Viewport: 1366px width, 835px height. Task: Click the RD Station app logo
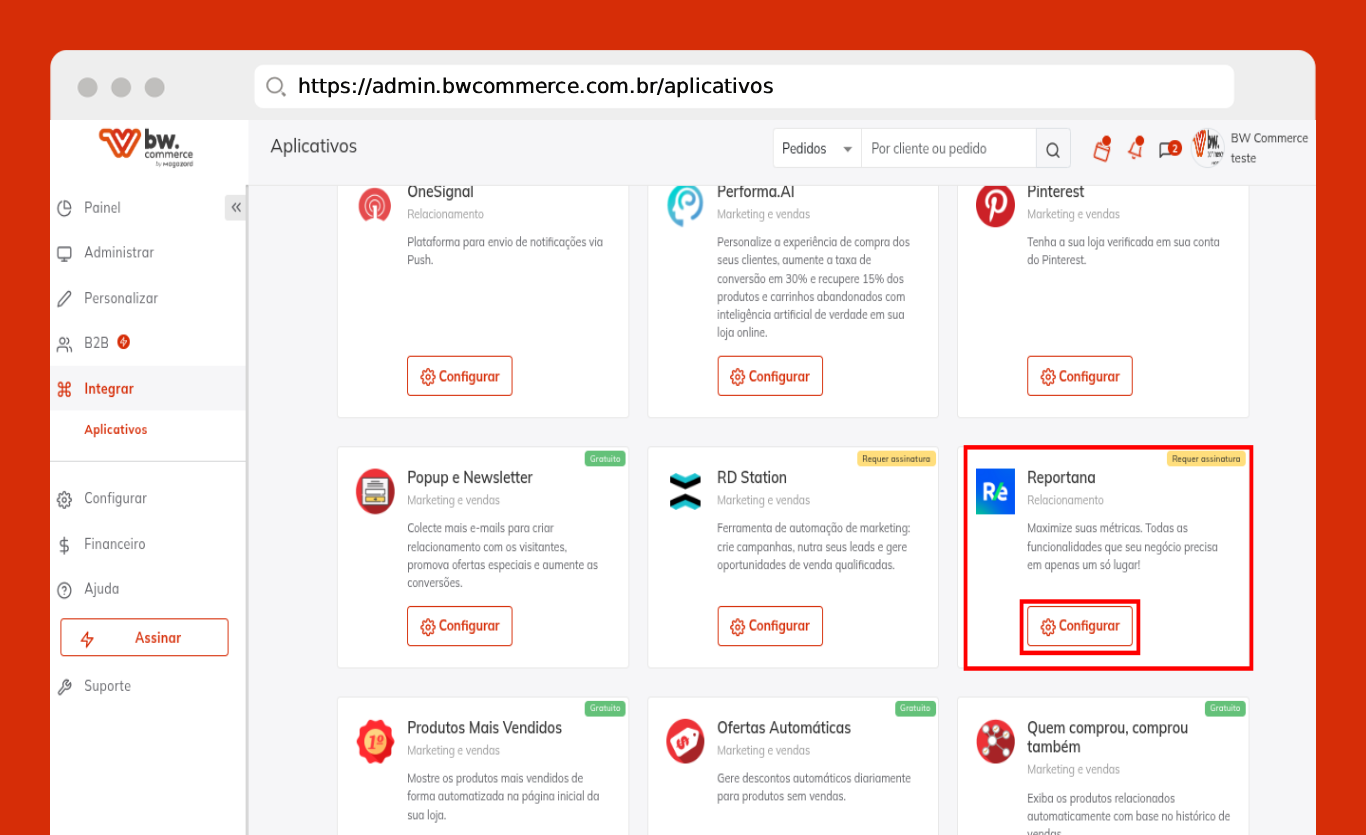tap(685, 491)
